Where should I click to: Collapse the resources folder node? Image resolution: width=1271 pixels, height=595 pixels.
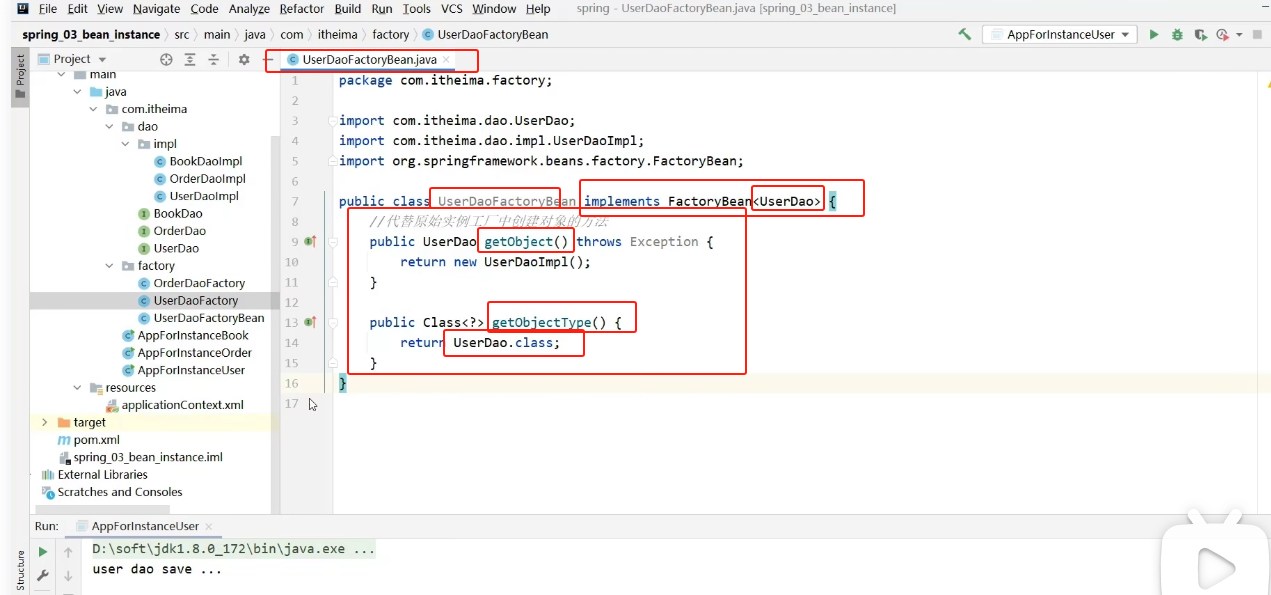(x=77, y=388)
